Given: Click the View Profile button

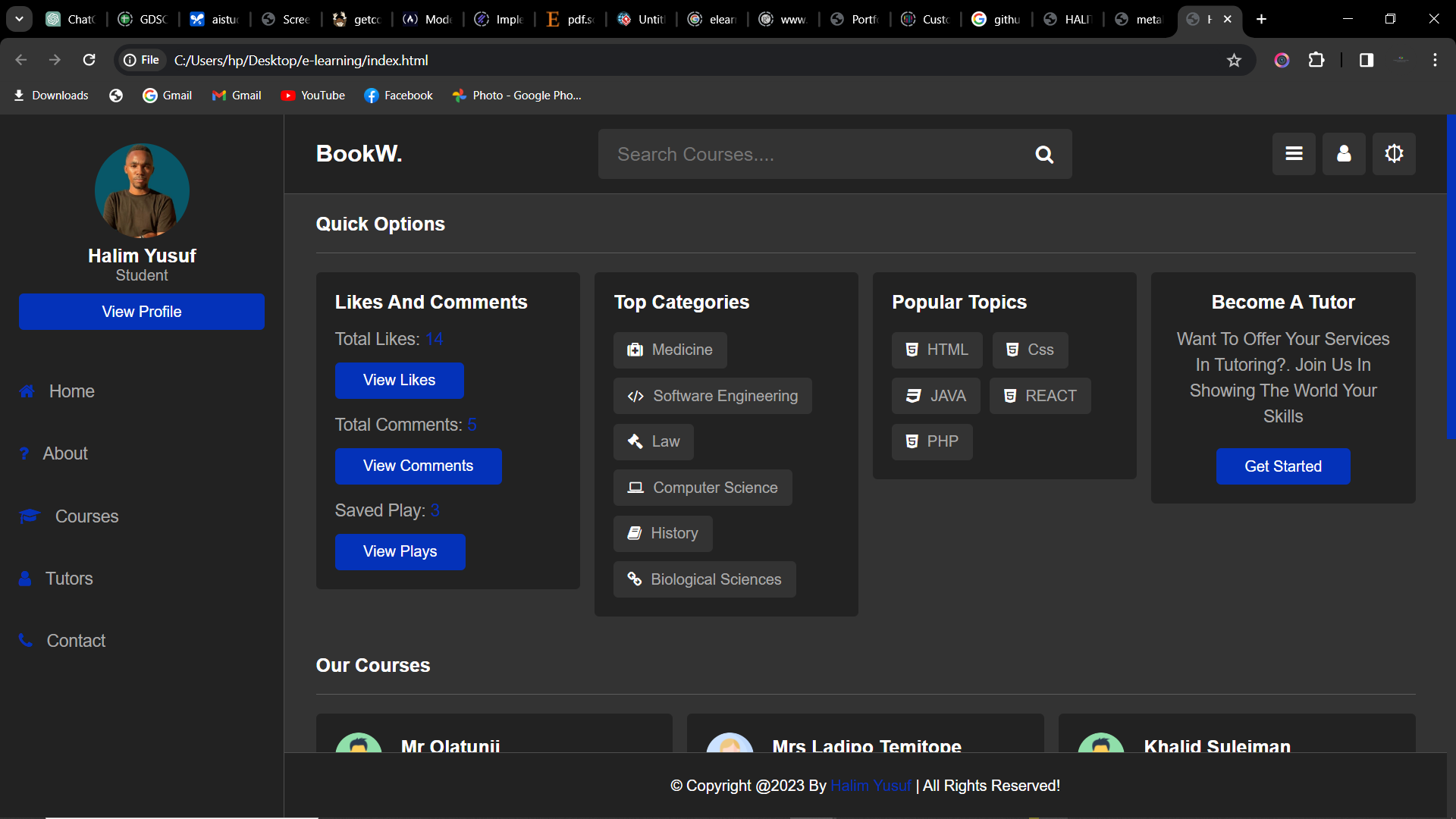Looking at the screenshot, I should [x=142, y=312].
